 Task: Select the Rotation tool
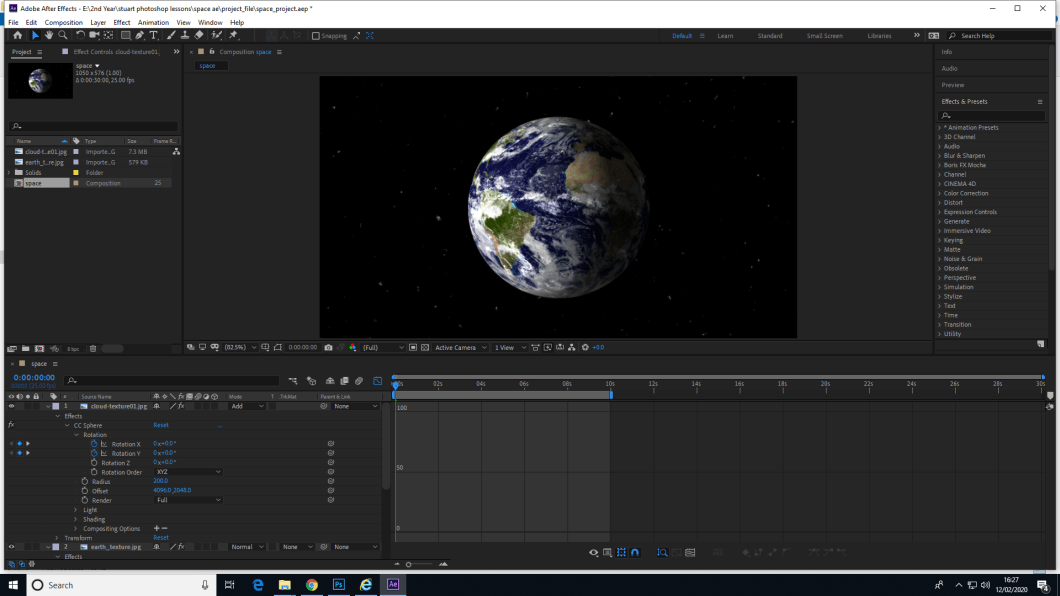pos(80,35)
